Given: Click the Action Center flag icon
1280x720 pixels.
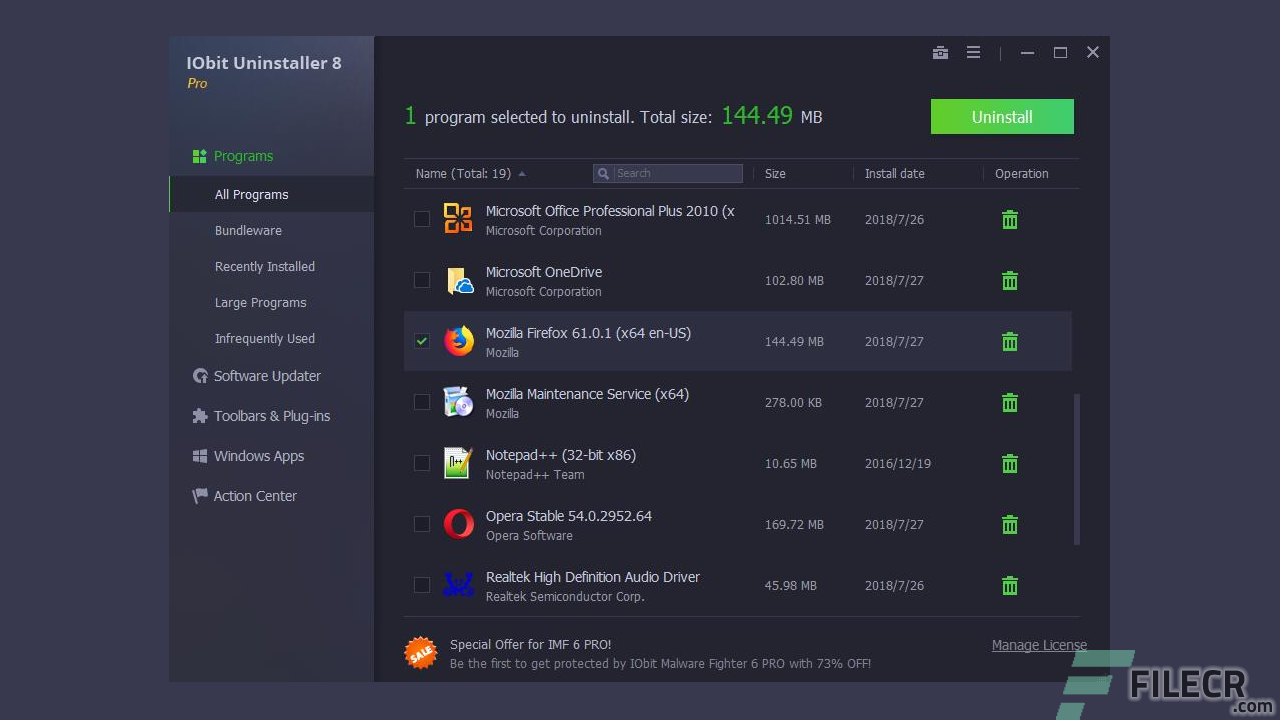Looking at the screenshot, I should 200,496.
